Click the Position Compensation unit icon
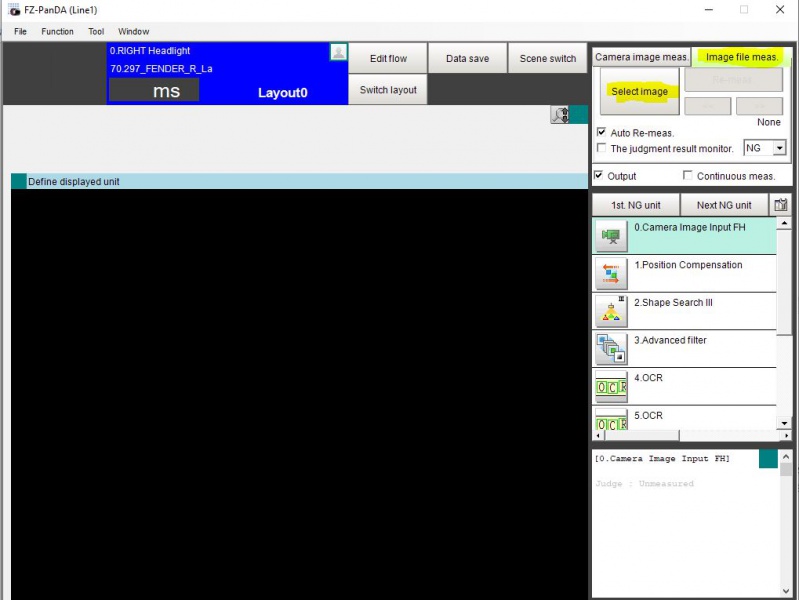Image resolution: width=799 pixels, height=600 pixels. click(611, 273)
